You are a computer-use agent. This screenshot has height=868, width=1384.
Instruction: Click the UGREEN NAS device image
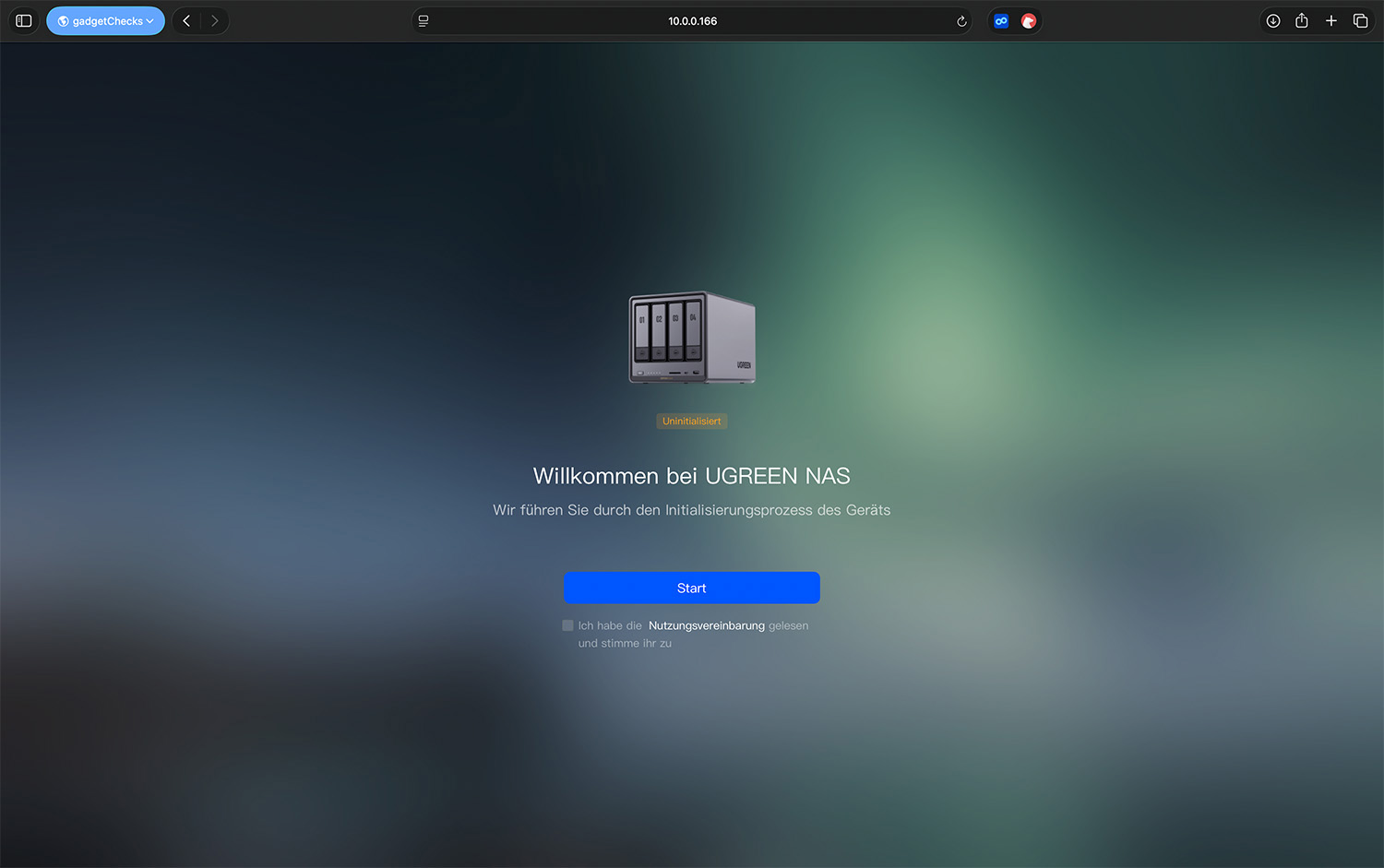692,338
